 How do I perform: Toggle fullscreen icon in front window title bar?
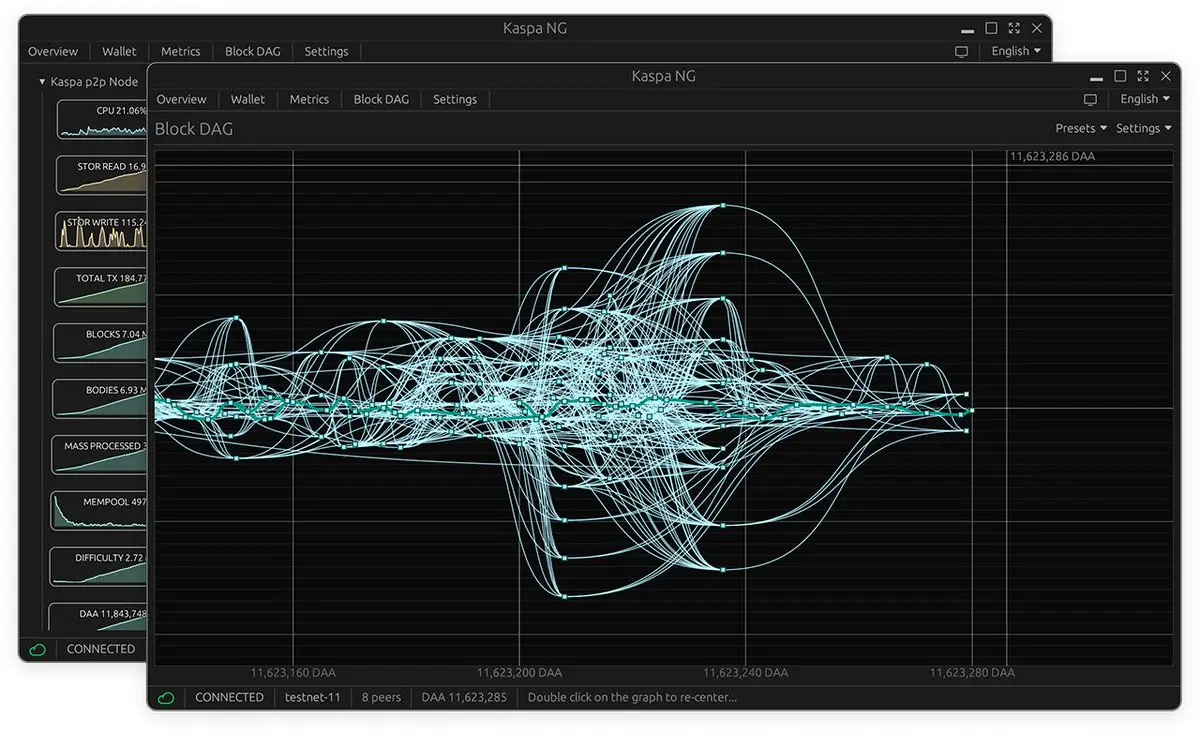tap(1143, 77)
